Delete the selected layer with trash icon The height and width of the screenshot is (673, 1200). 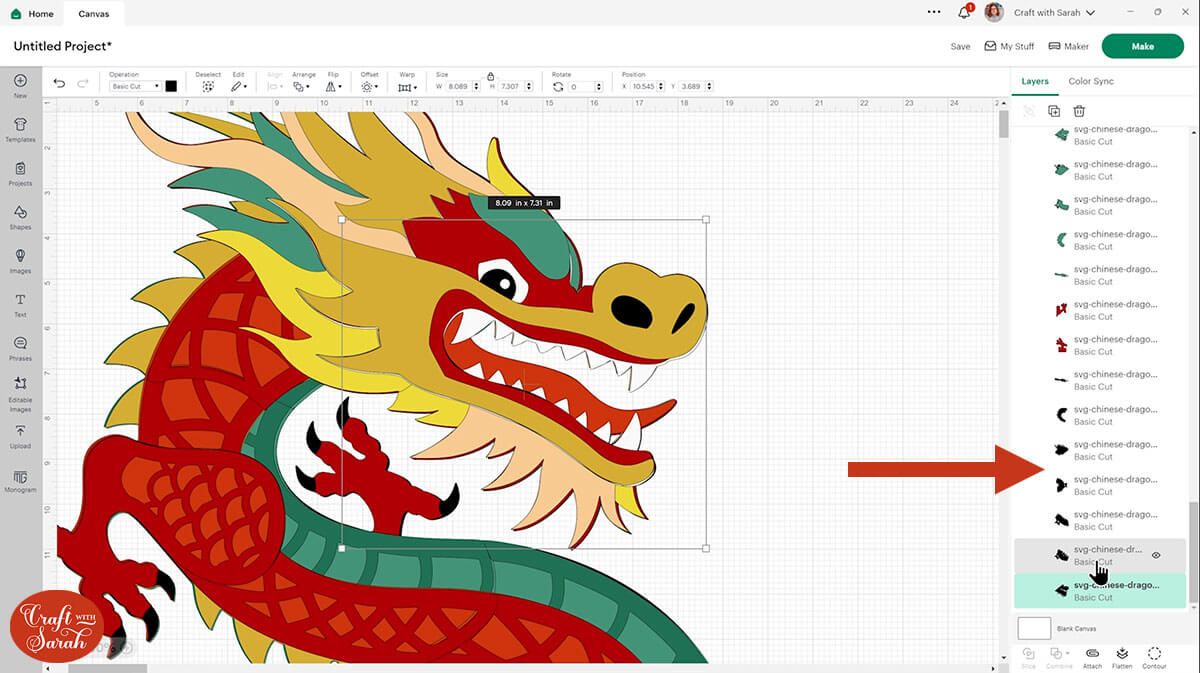[1079, 111]
